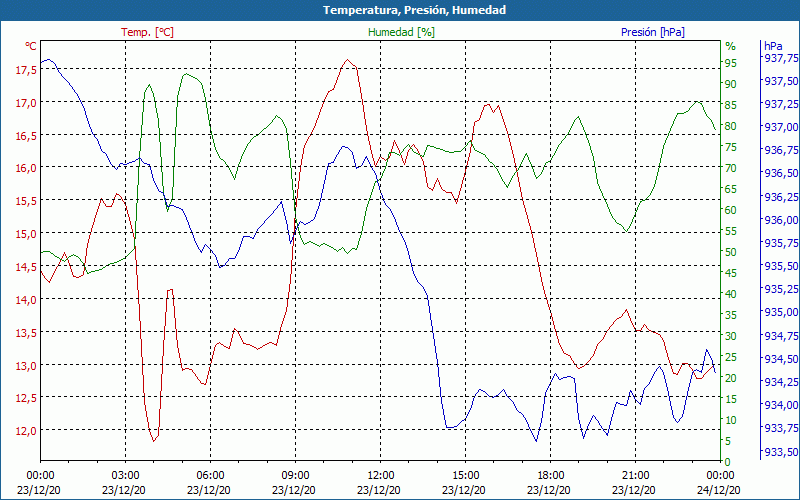This screenshot has width=800, height=500.
Task: Click the '12:00' time axis label
Action: [x=381, y=476]
